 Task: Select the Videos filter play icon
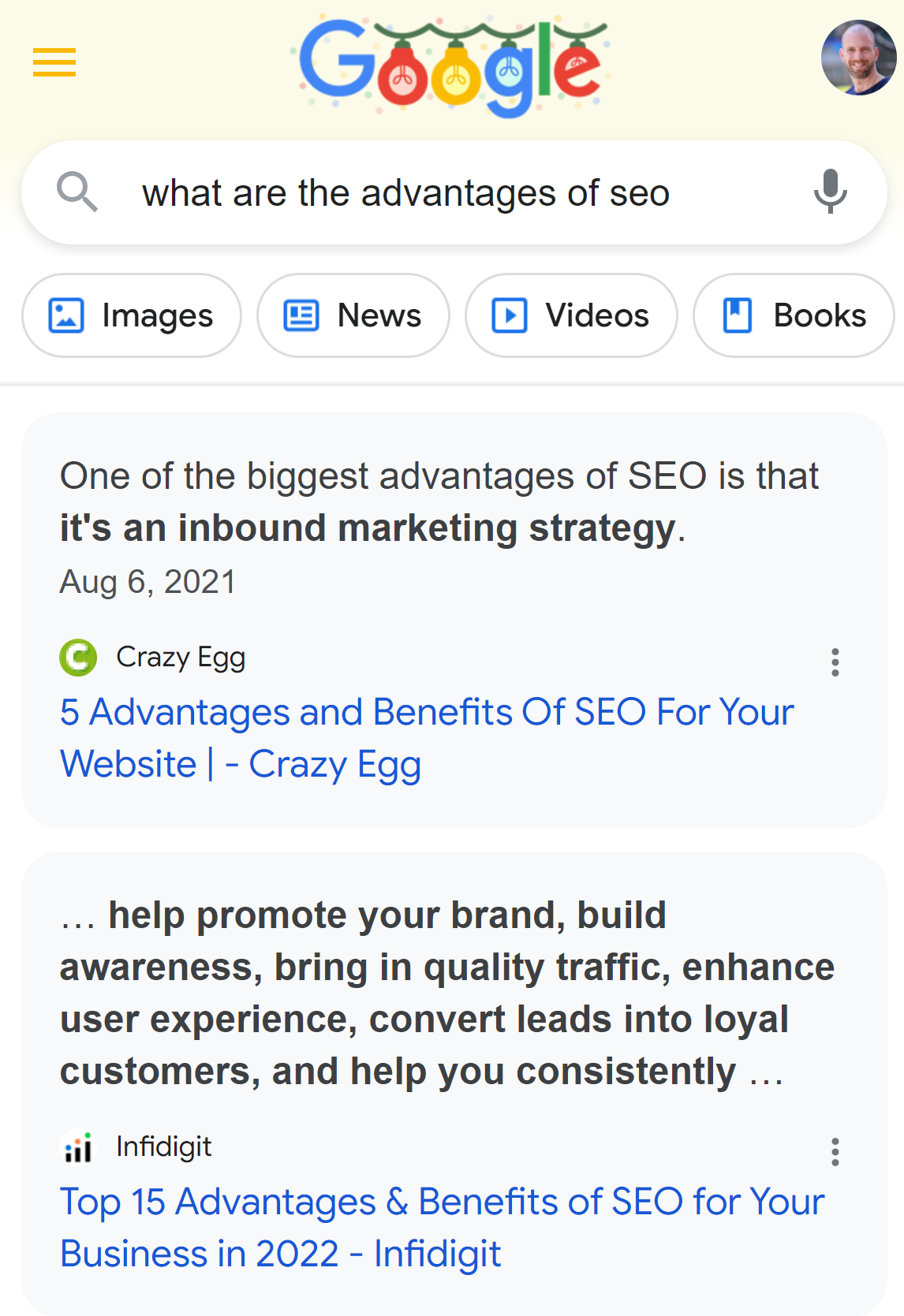510,315
